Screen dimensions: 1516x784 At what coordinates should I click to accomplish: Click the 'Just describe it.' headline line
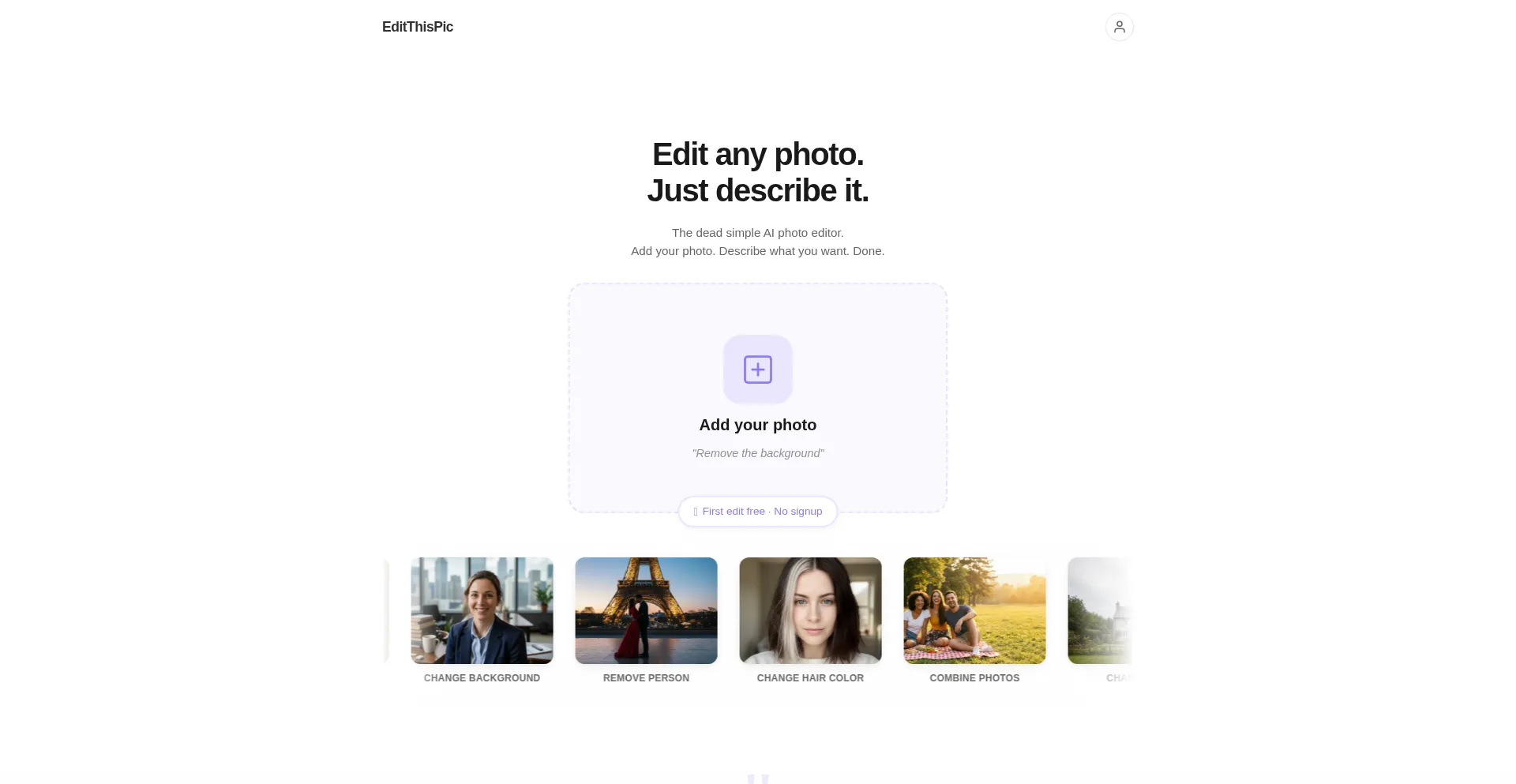pyautogui.click(x=758, y=191)
